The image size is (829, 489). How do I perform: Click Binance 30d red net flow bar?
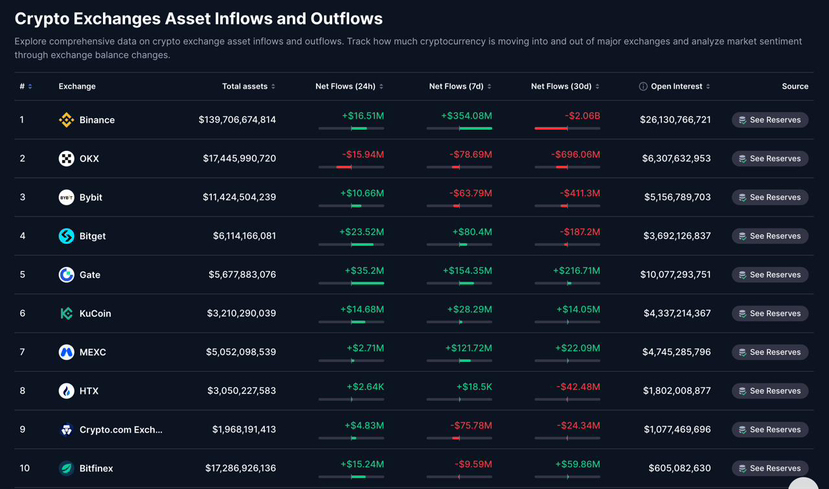point(551,128)
